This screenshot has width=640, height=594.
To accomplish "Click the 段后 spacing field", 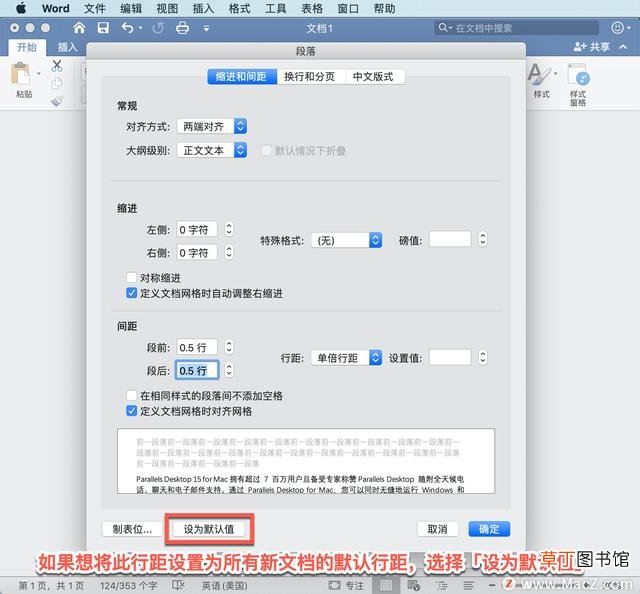I will [x=197, y=370].
